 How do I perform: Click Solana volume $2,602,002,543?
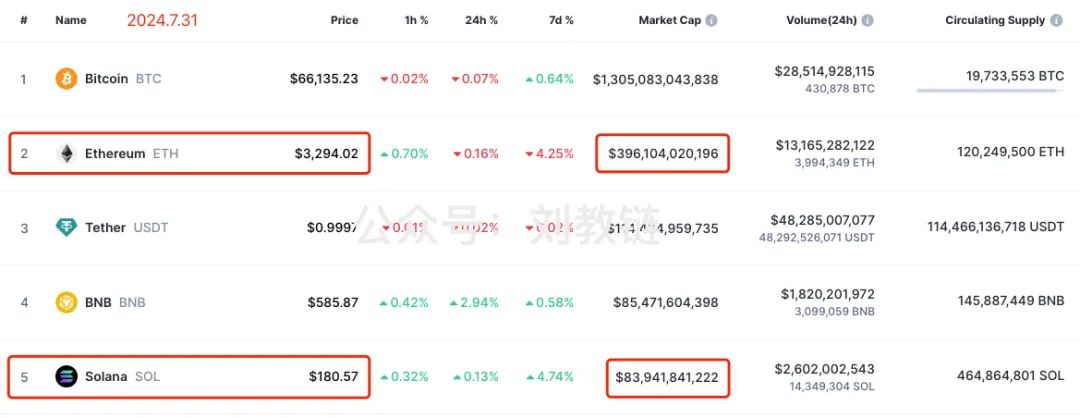click(825, 368)
